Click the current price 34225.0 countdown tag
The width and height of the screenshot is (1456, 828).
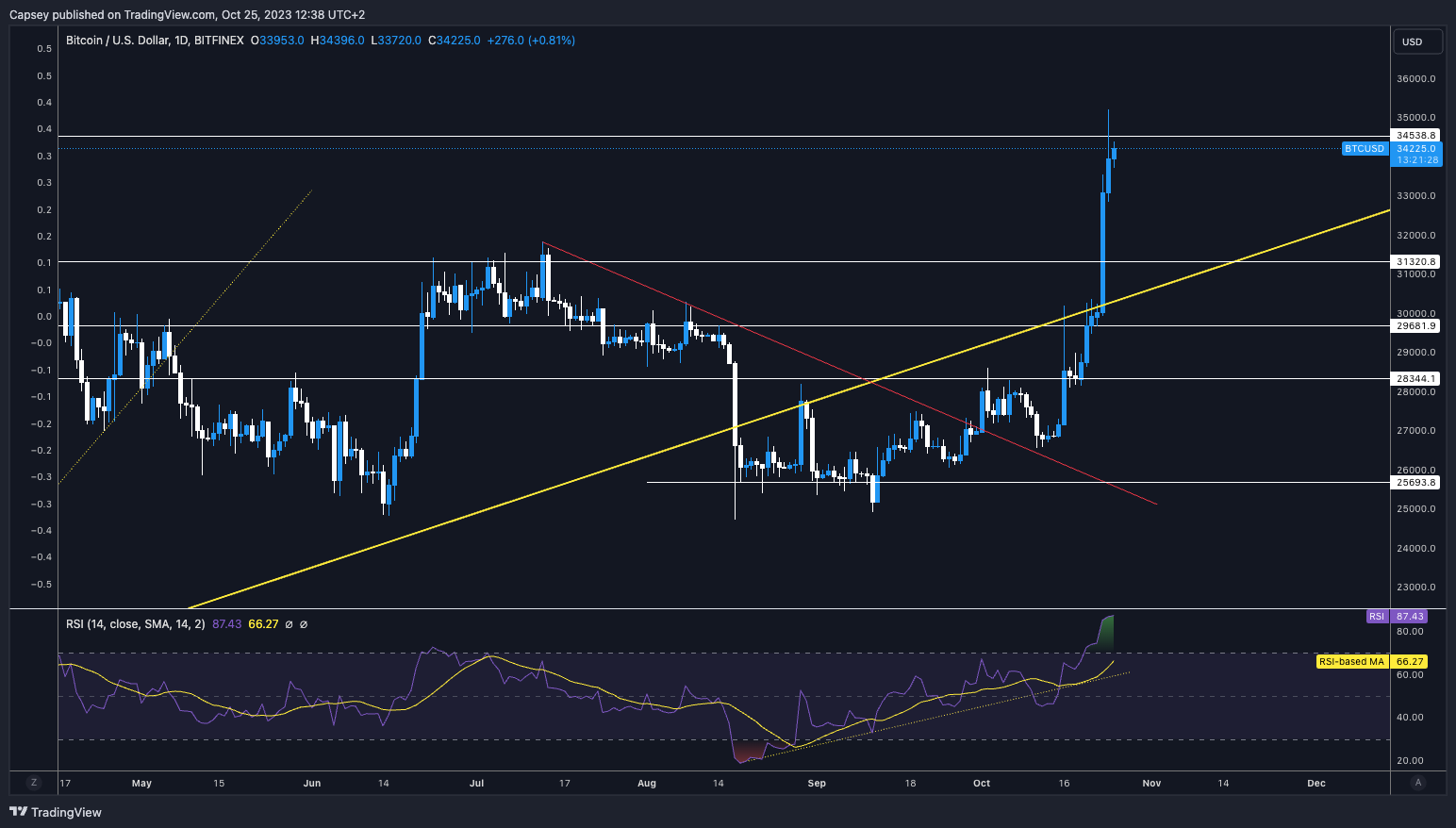tap(1416, 155)
